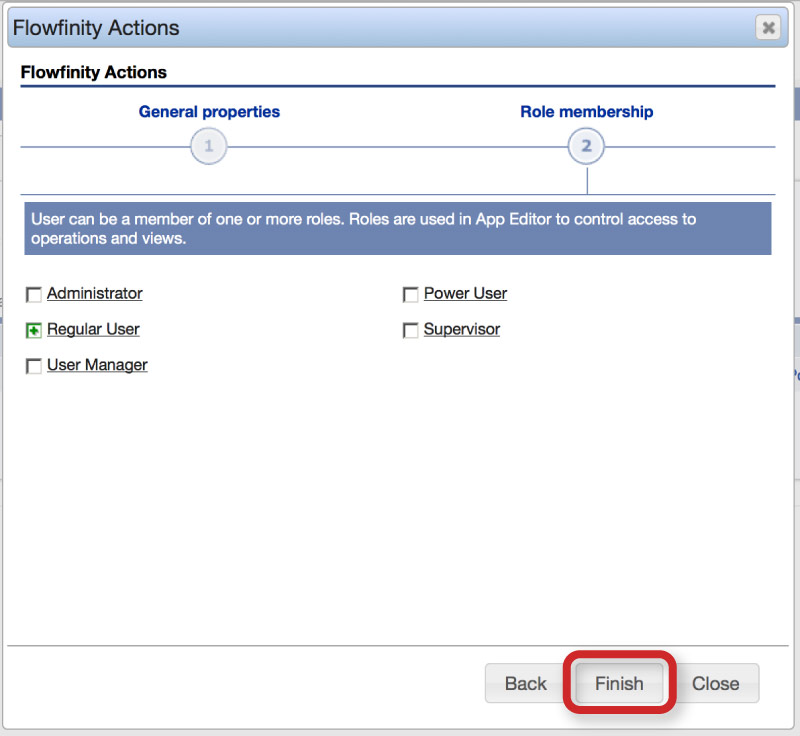The width and height of the screenshot is (800, 736).
Task: Click the Power User role label
Action: coord(465,293)
